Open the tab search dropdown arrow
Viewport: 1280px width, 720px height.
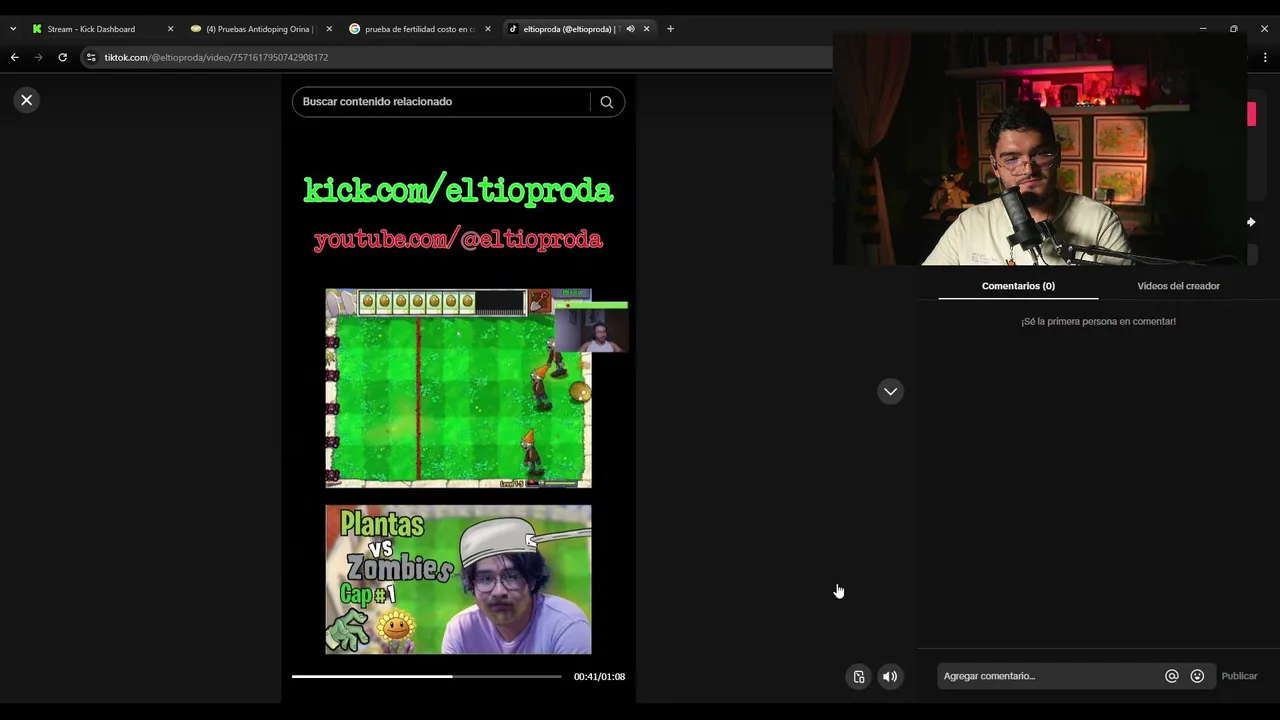coord(13,29)
